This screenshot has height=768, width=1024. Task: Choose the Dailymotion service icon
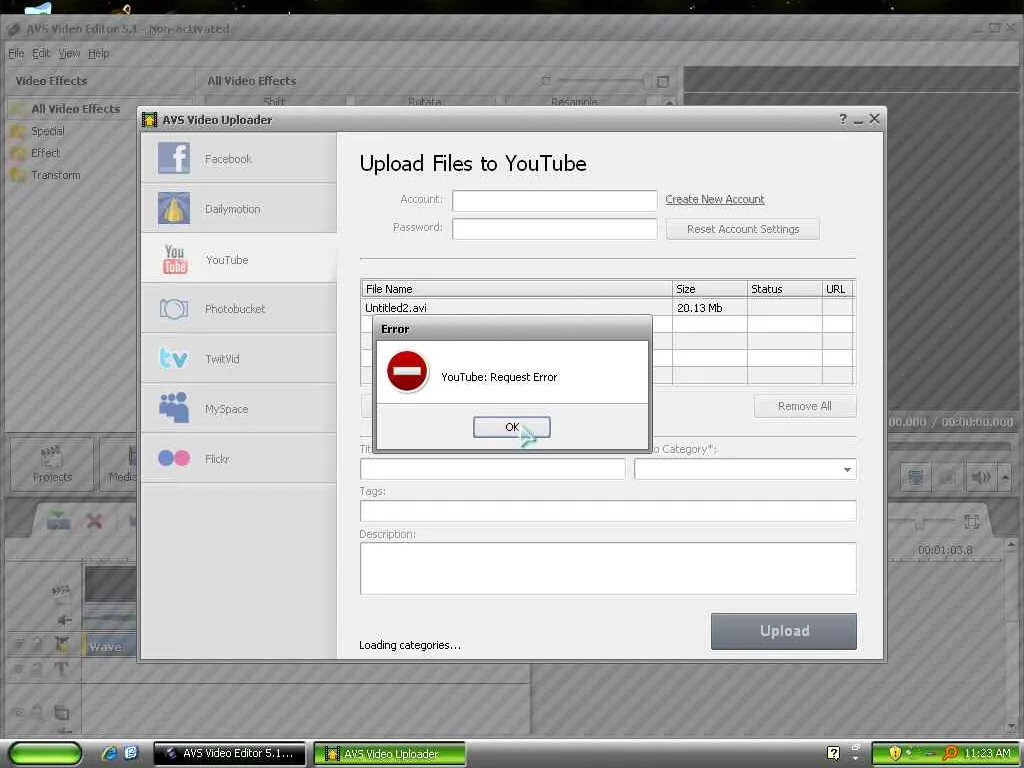pyautogui.click(x=174, y=208)
